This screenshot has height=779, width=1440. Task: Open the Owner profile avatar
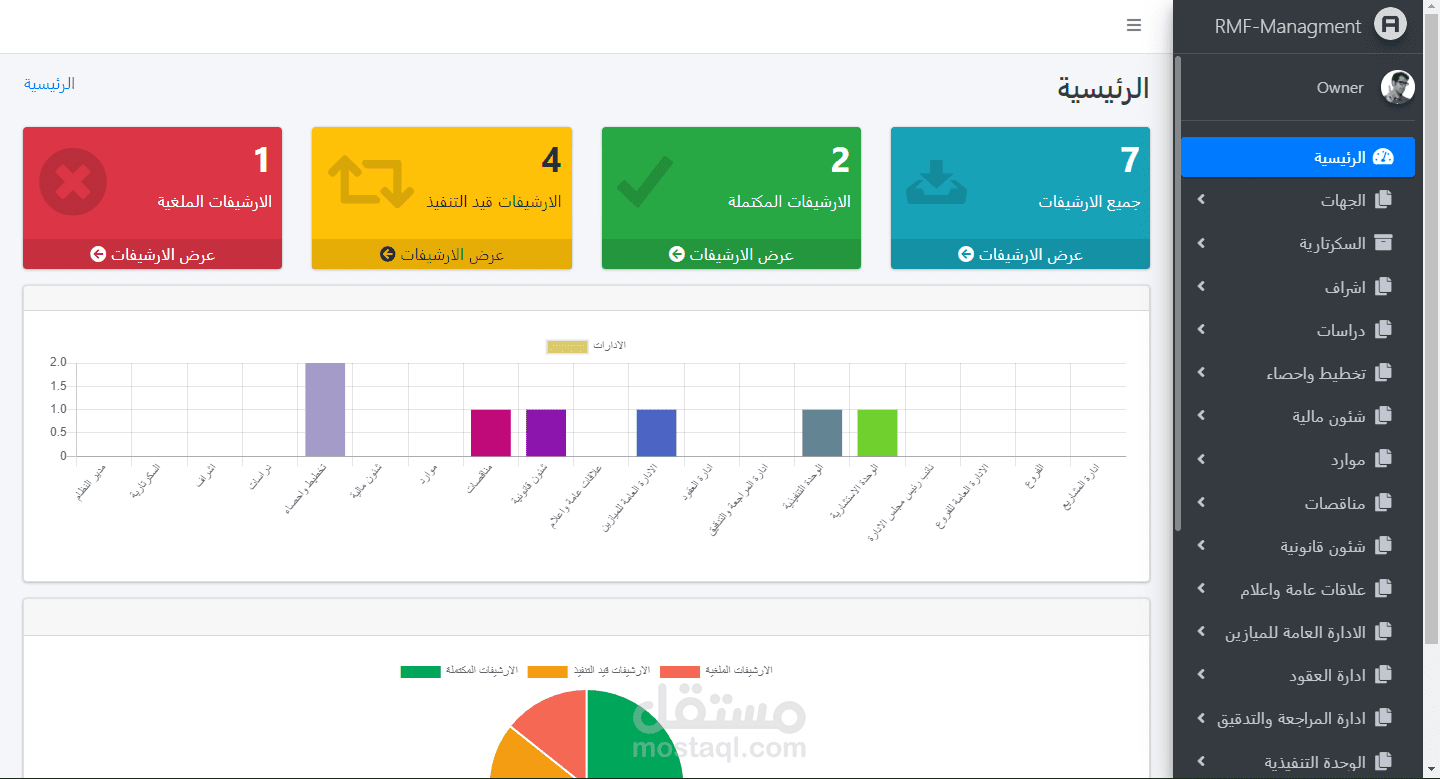(x=1398, y=87)
